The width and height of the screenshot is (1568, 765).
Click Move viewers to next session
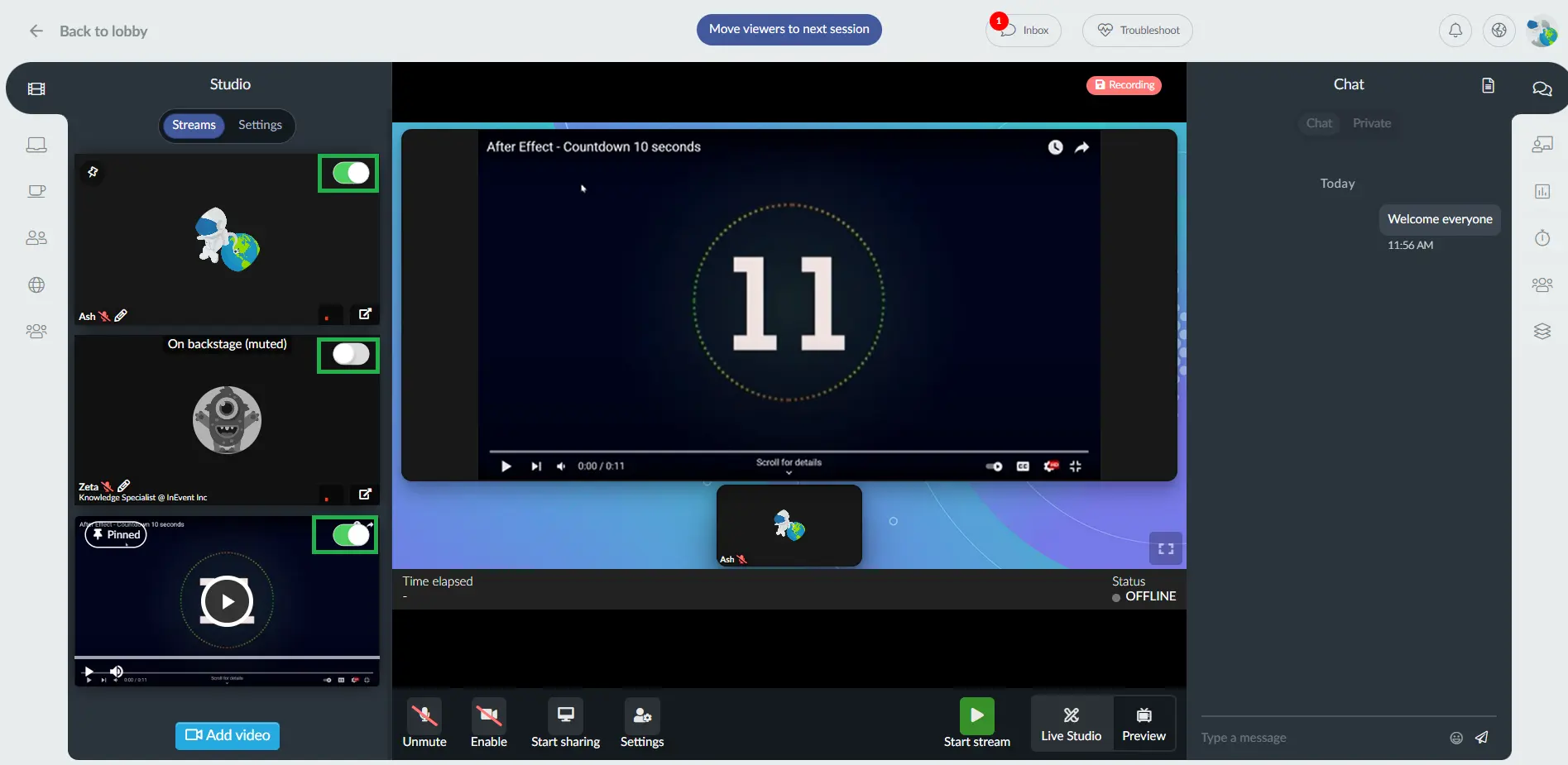click(789, 30)
